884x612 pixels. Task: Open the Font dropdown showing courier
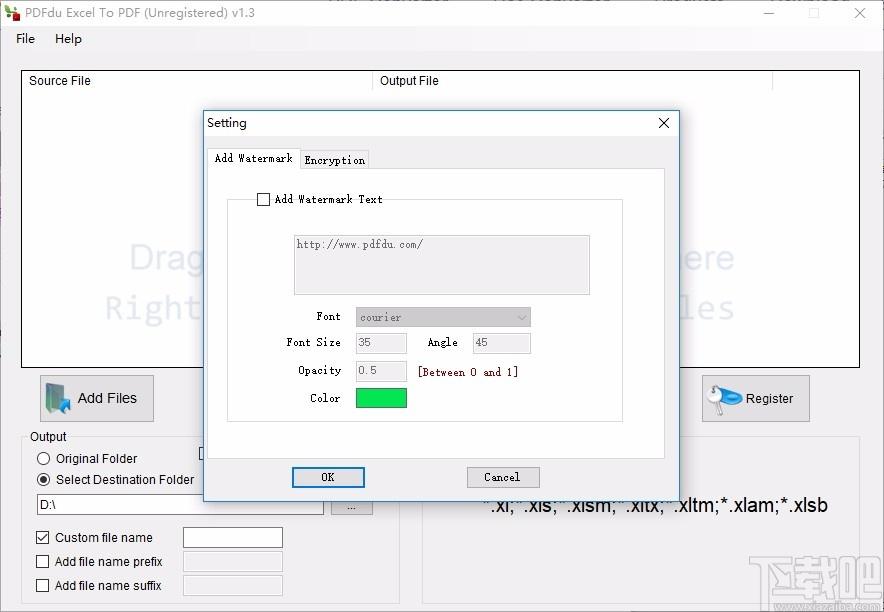tap(443, 317)
